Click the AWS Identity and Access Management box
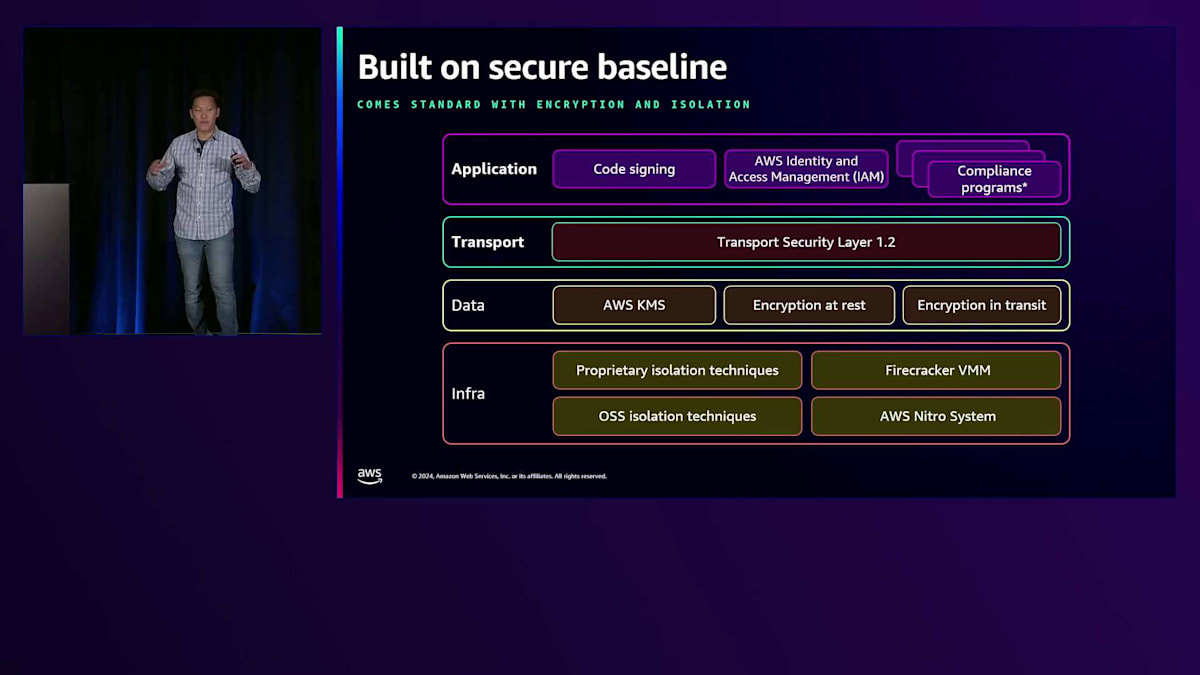The image size is (1200, 675). pyautogui.click(x=806, y=169)
